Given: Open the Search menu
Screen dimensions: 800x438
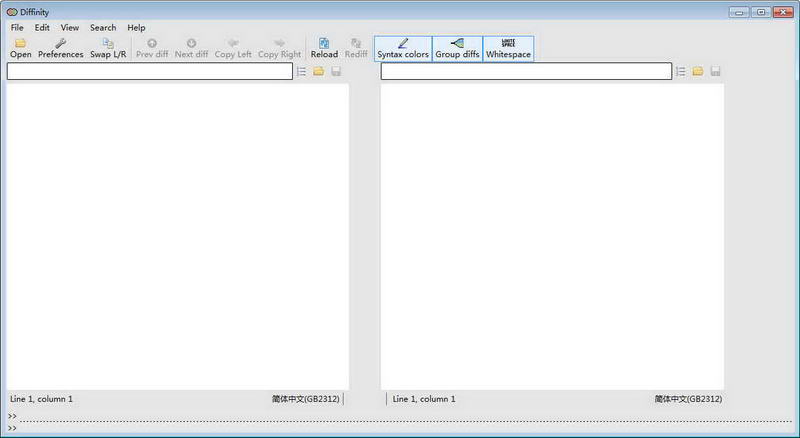Looking at the screenshot, I should (103, 28).
